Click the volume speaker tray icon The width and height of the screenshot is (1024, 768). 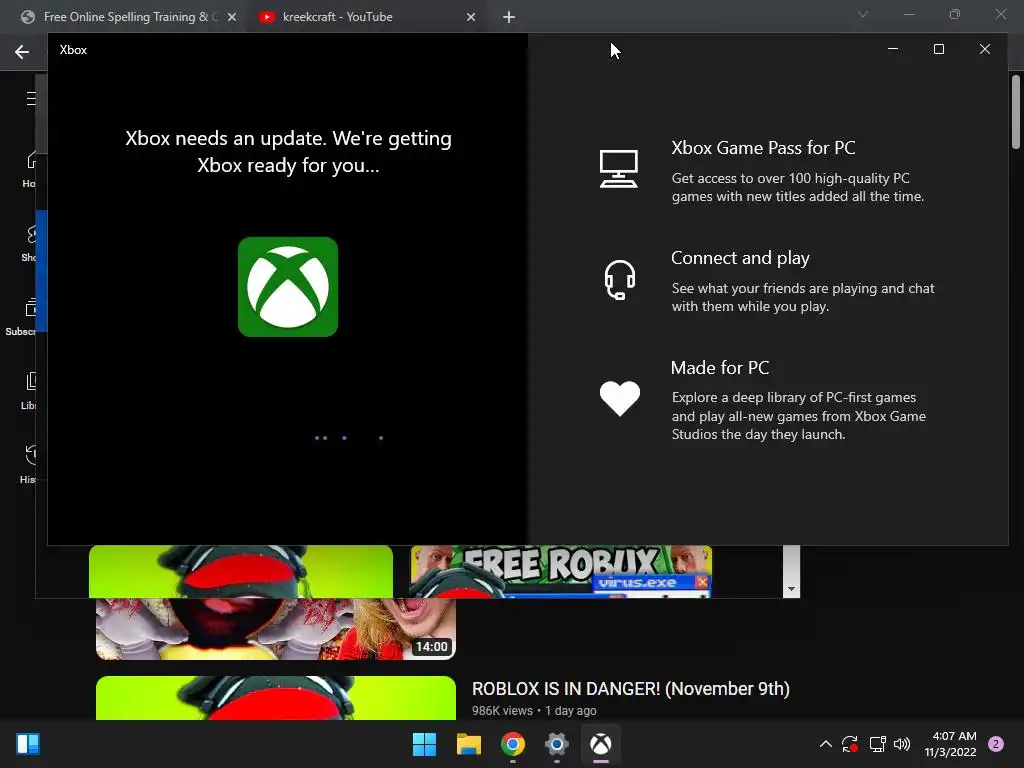coord(902,744)
